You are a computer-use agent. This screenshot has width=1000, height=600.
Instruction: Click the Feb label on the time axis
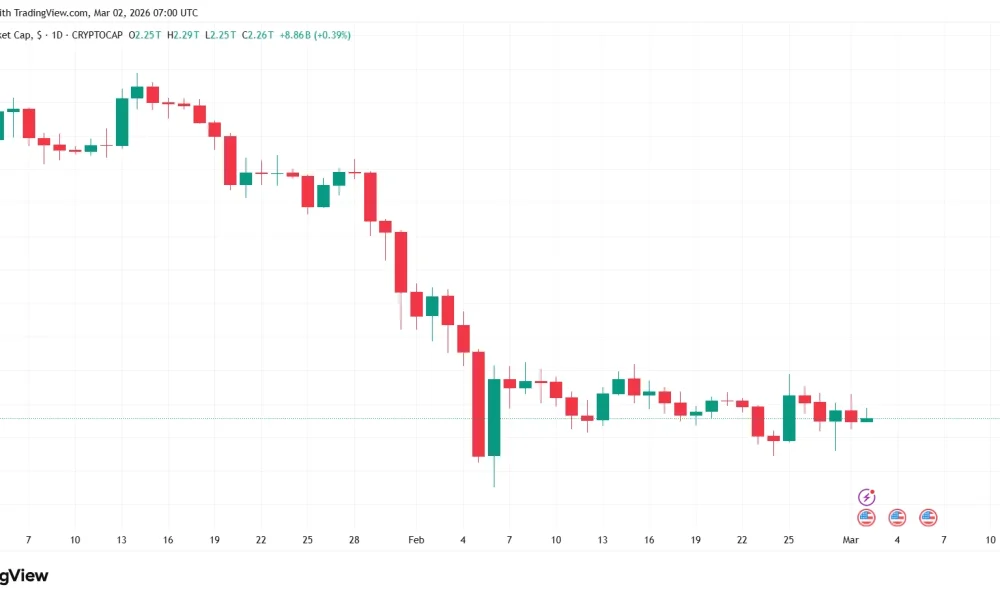(416, 539)
